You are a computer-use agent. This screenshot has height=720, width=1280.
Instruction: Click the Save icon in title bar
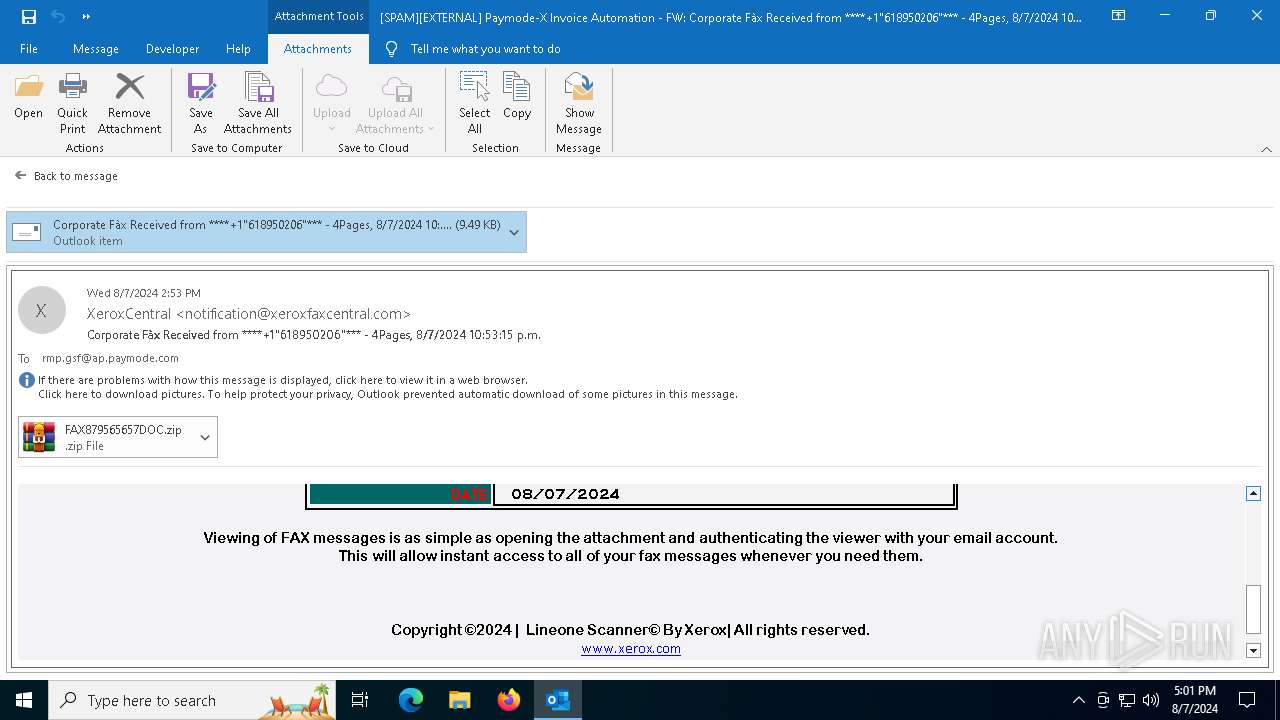29,16
